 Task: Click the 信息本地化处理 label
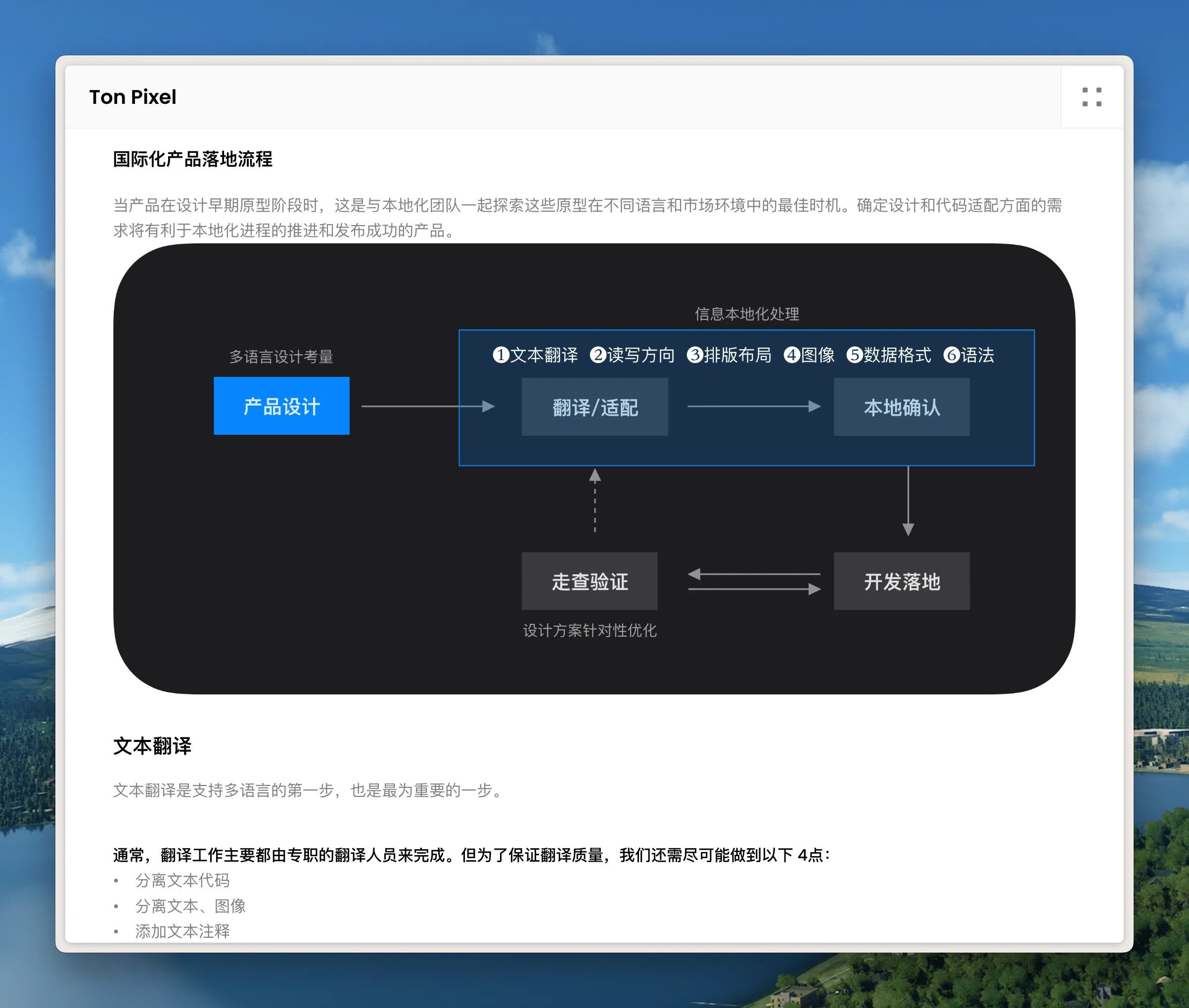pos(746,314)
